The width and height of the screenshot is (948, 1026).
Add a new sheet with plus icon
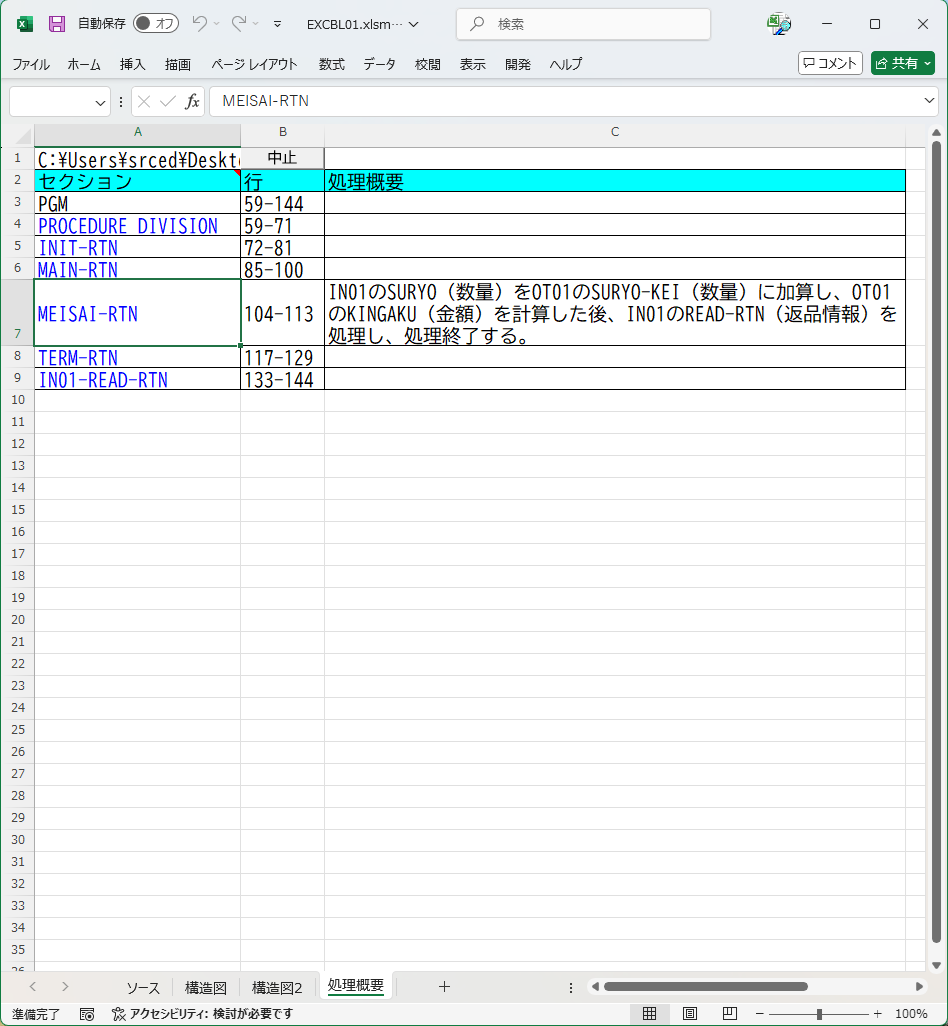pos(444,987)
